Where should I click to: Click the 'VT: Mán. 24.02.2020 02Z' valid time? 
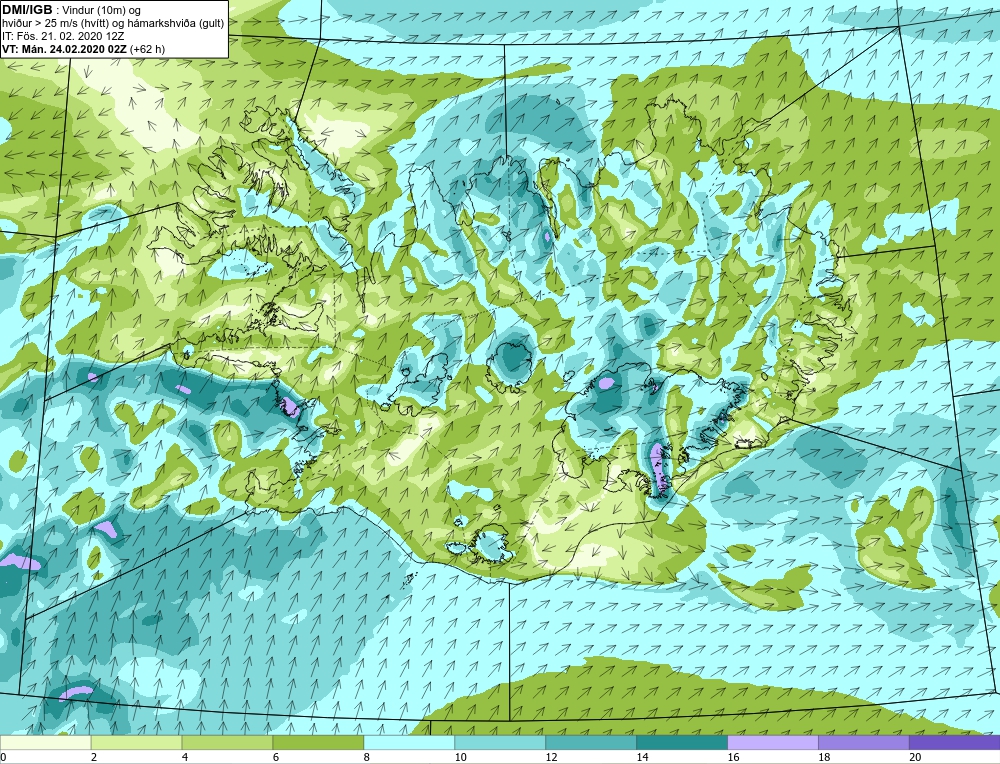tap(64, 48)
